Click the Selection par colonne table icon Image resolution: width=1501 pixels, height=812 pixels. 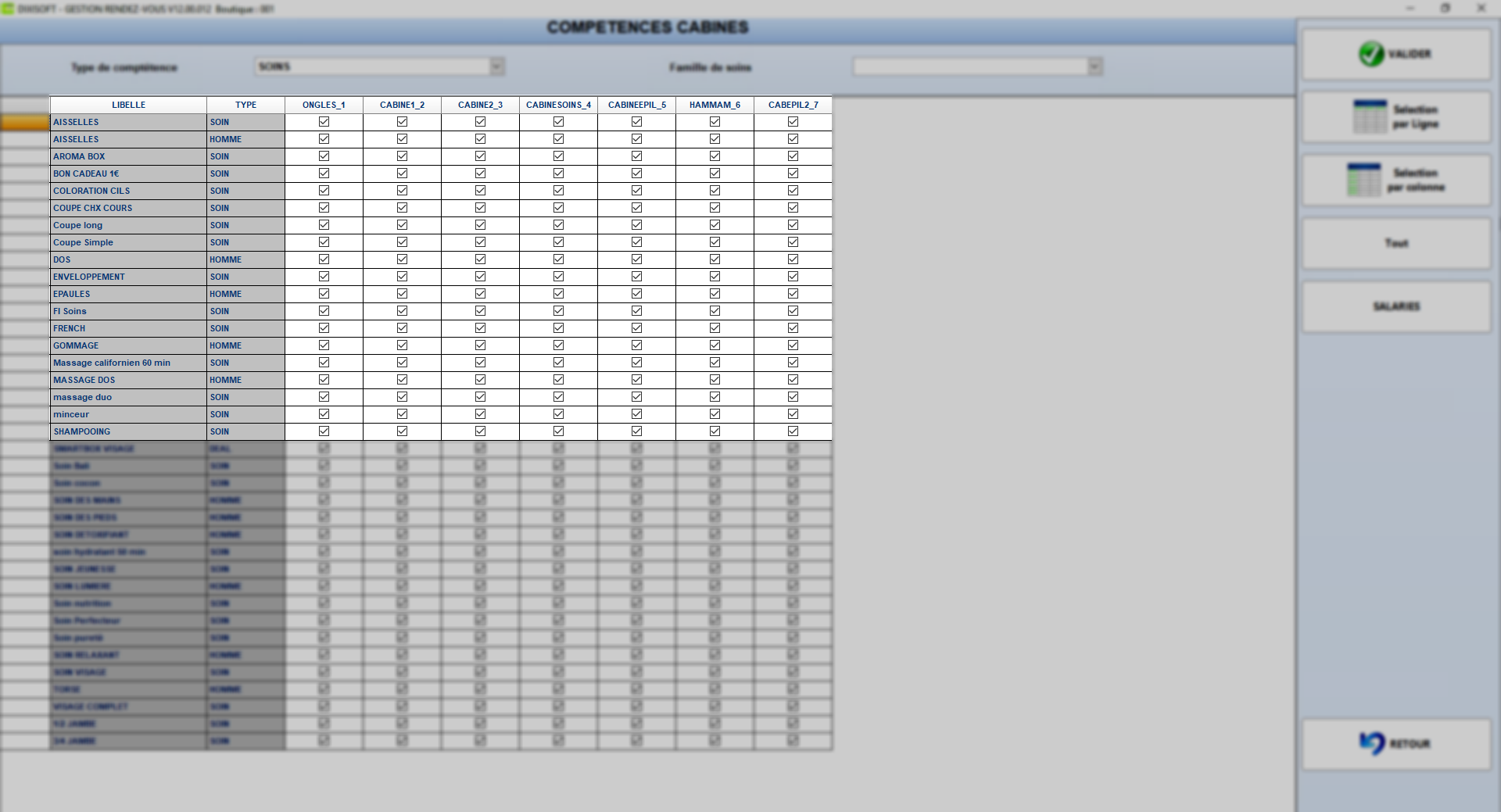click(1364, 180)
